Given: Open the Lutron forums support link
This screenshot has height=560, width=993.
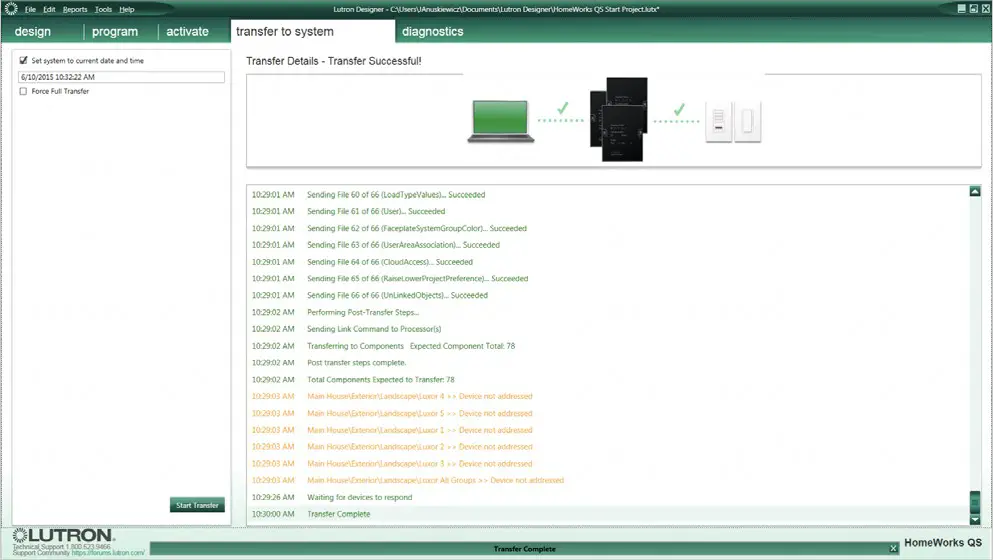Looking at the screenshot, I should pyautogui.click(x=108, y=553).
